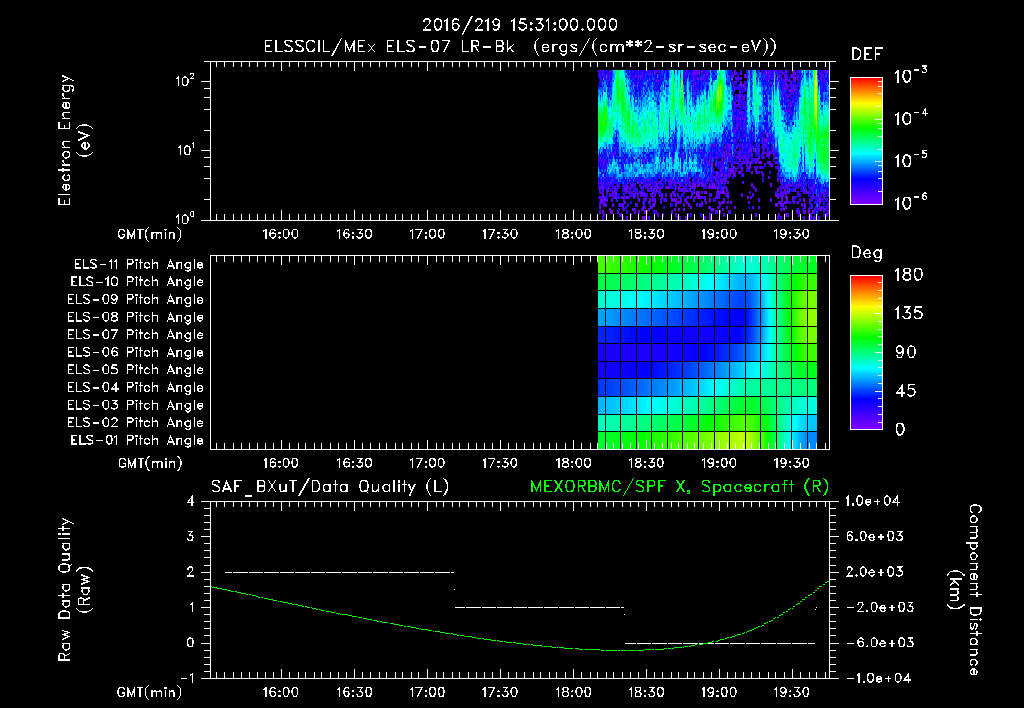Viewport: 1024px width, 708px height.
Task: Select the ELS-07 Pitch Angle row label
Action: [x=136, y=335]
